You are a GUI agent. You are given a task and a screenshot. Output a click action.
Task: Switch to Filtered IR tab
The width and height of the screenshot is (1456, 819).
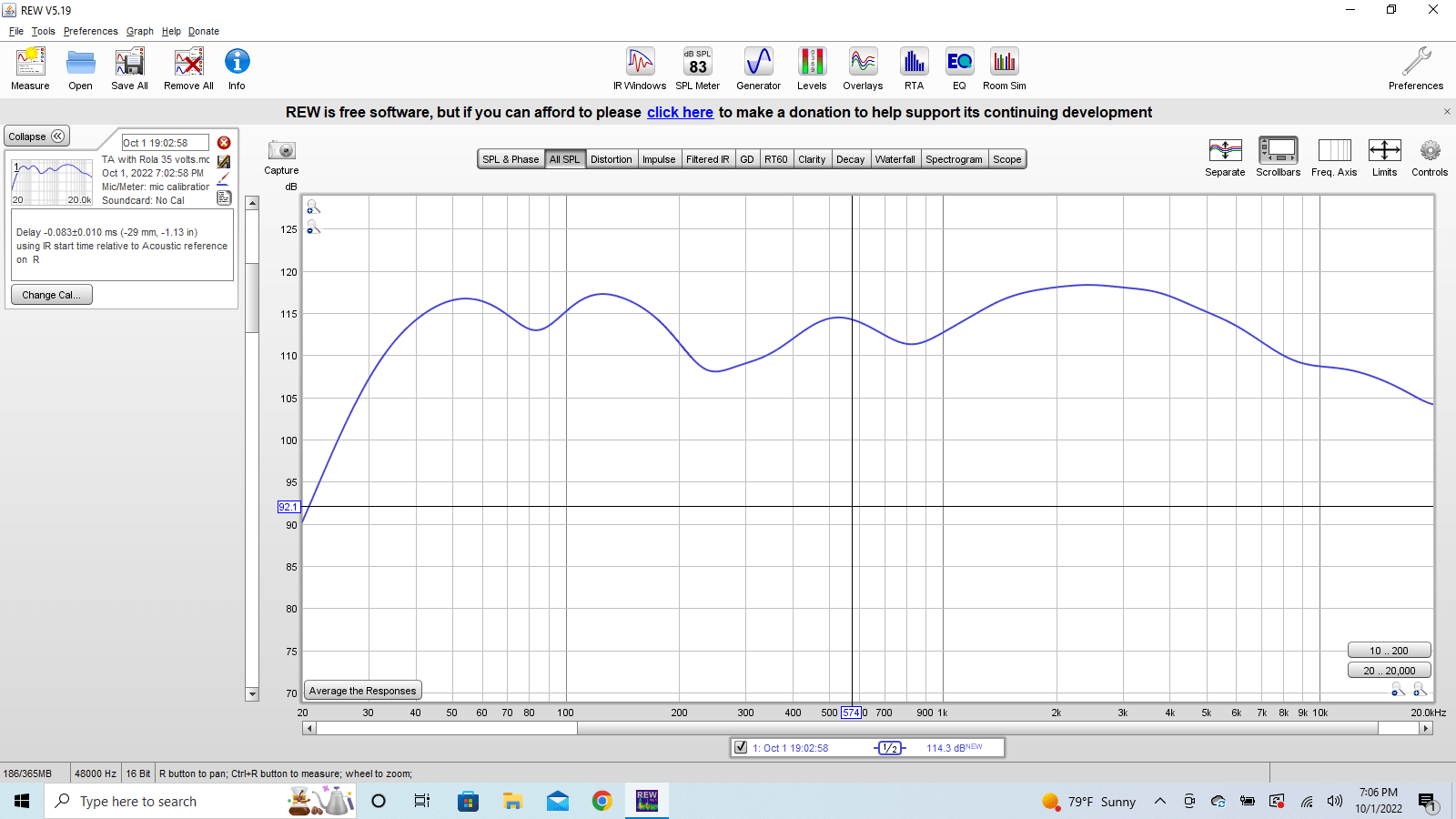[707, 159]
